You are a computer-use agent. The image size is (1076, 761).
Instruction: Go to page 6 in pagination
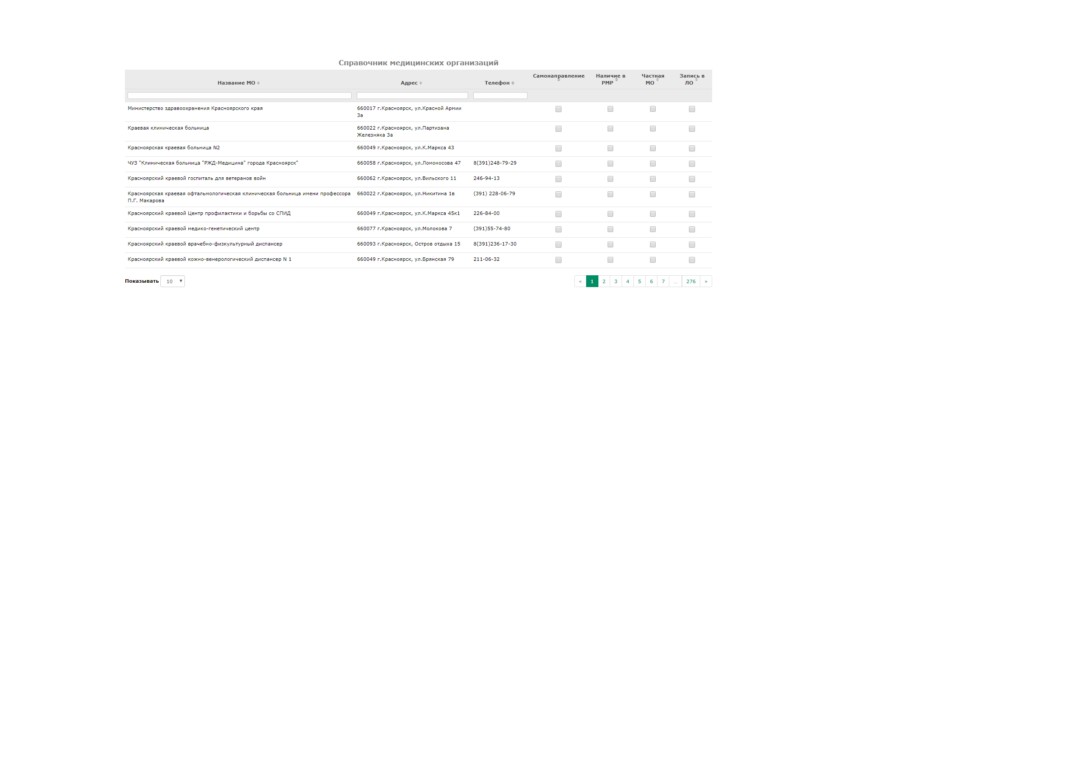(x=651, y=281)
